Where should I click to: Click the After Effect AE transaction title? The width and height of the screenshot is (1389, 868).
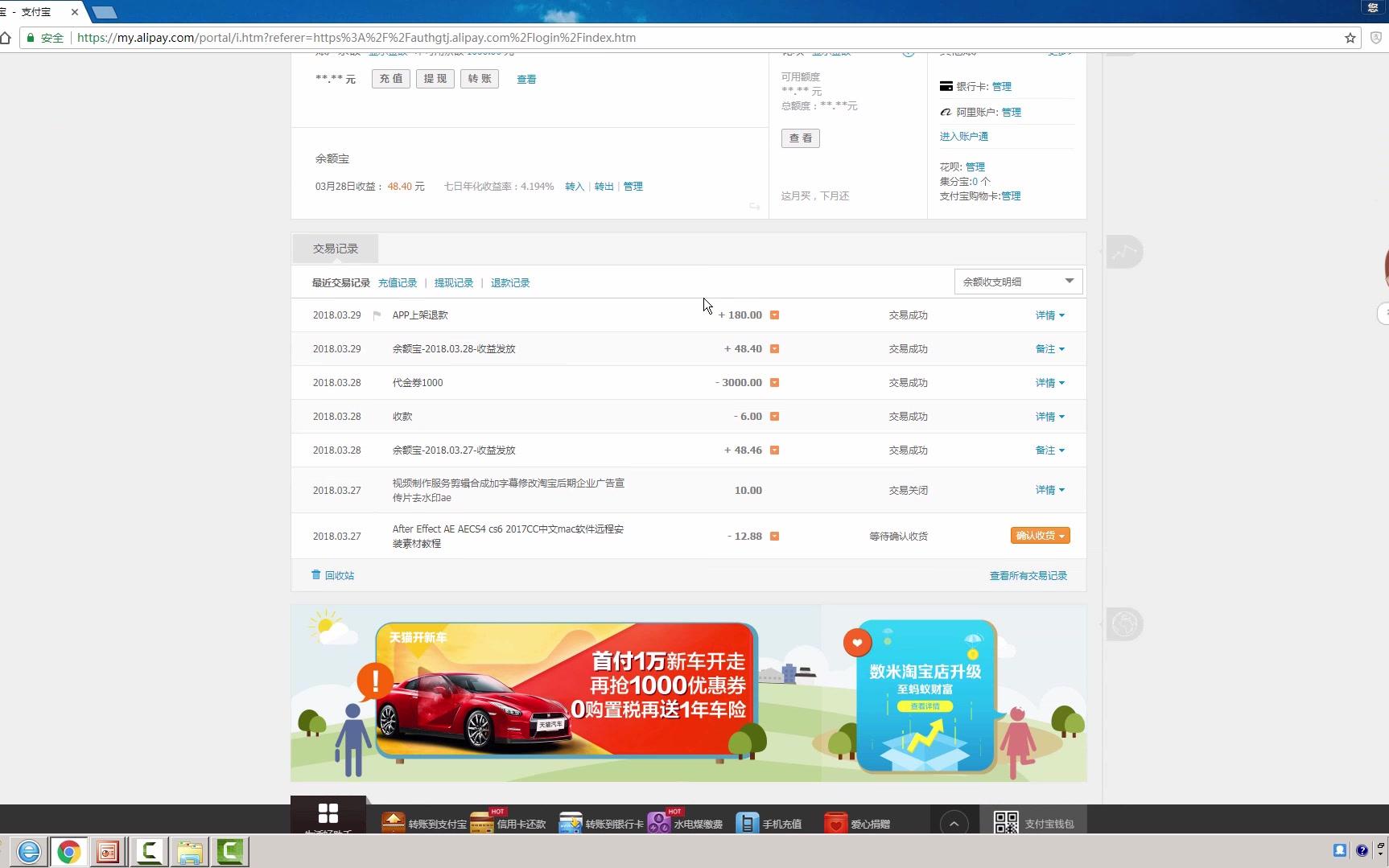coord(508,537)
